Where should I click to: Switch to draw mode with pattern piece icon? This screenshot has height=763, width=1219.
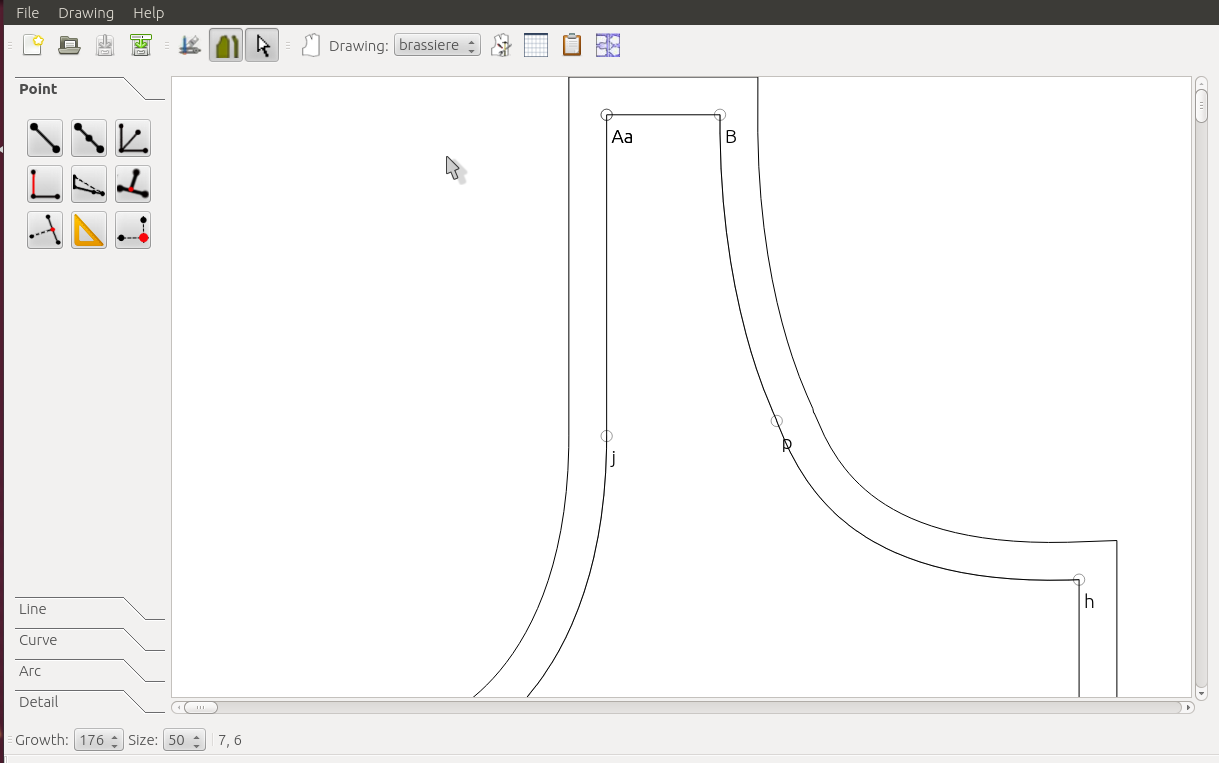point(225,44)
